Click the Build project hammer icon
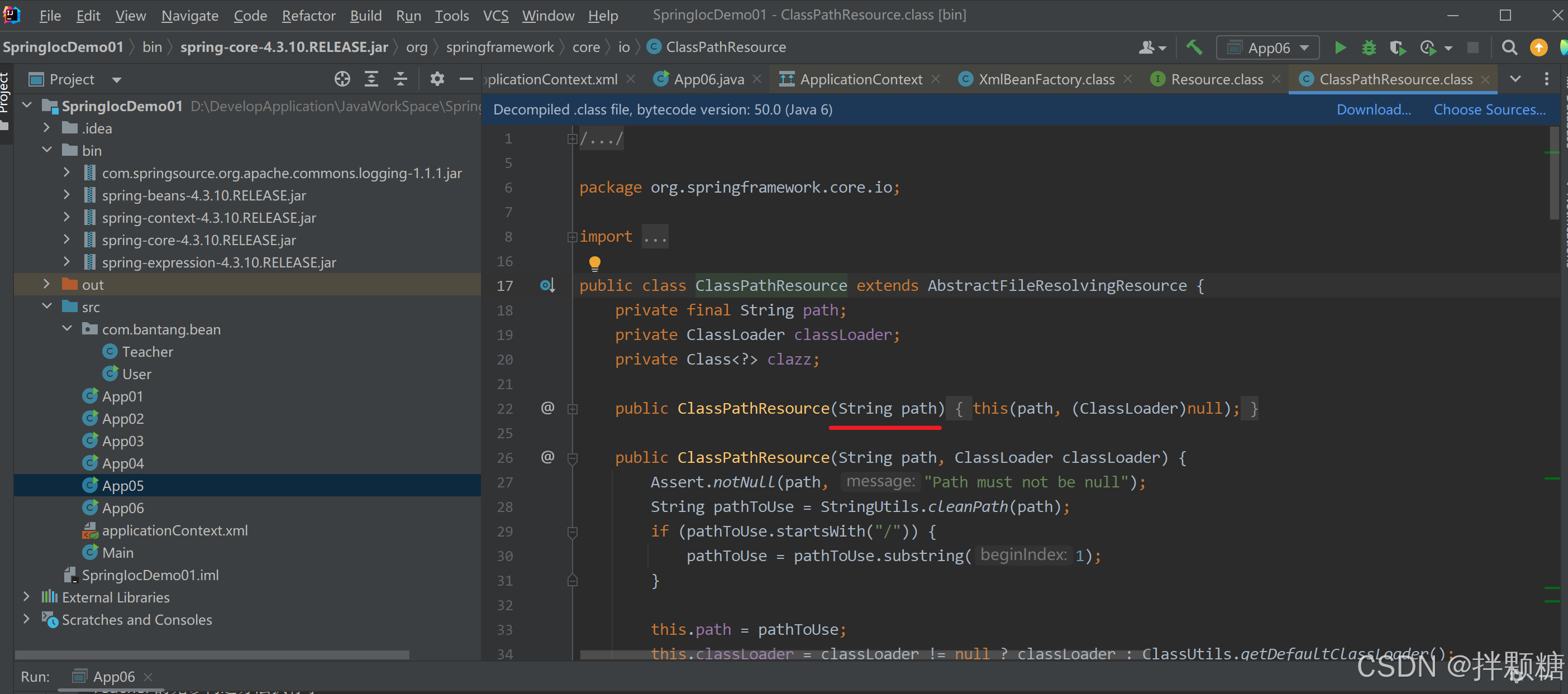1568x694 pixels. [x=1194, y=47]
